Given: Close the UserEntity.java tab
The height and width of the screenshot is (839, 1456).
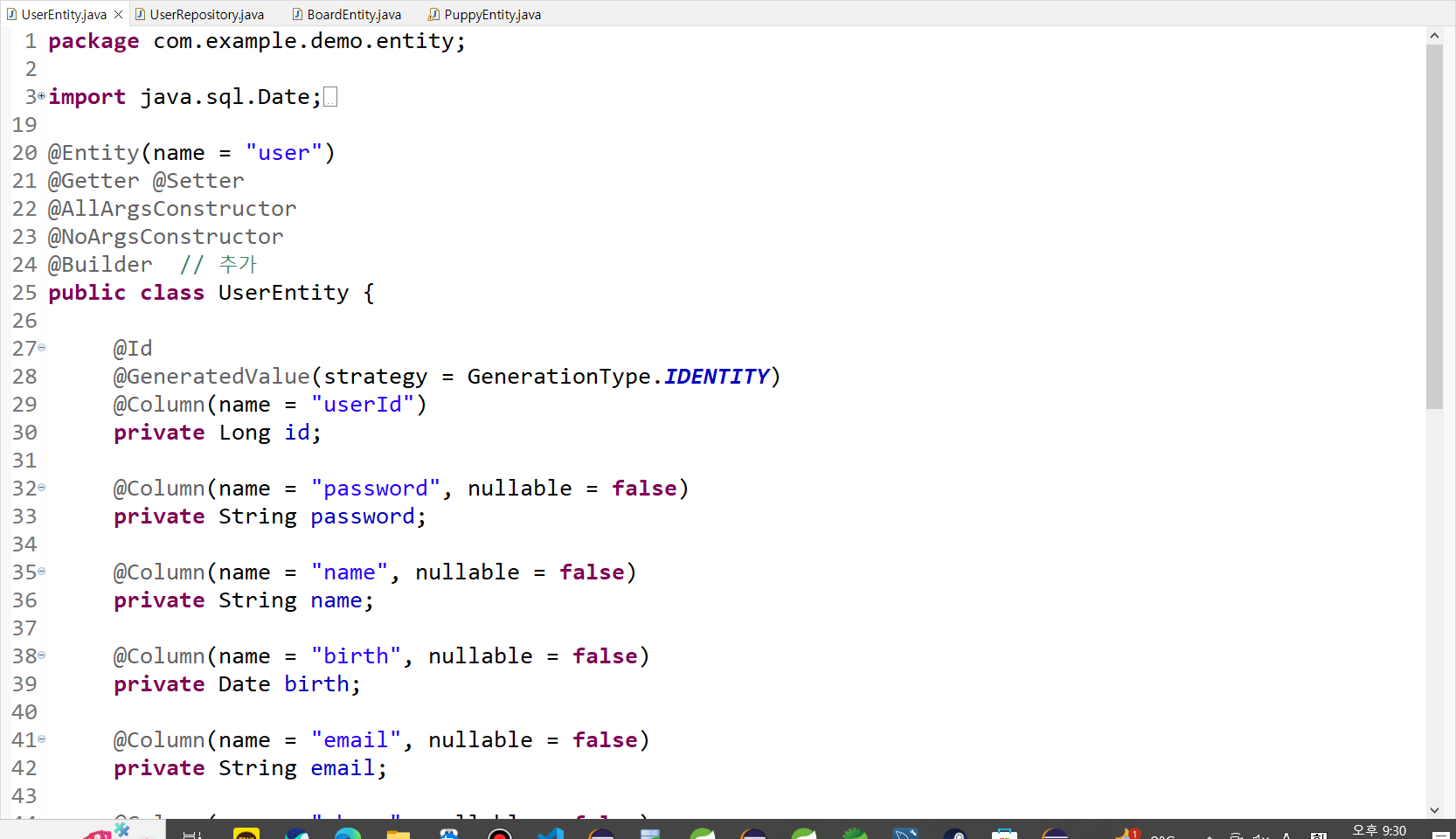Looking at the screenshot, I should pos(119,14).
